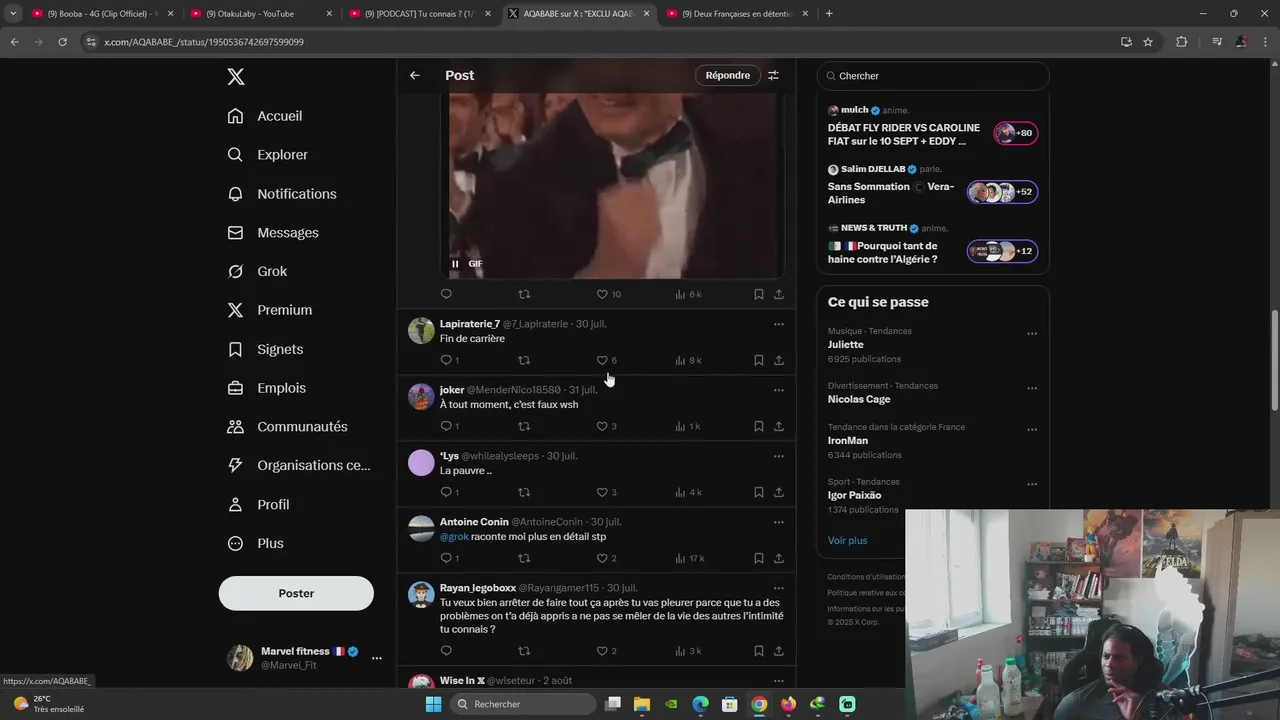Click the browser address bar URL
This screenshot has width=1280, height=720.
(x=204, y=42)
